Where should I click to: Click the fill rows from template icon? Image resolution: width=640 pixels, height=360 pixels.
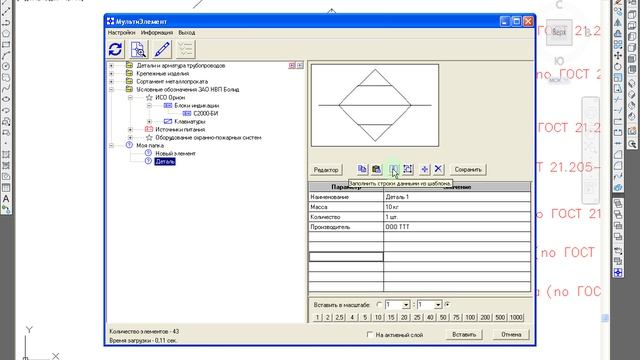pos(393,169)
